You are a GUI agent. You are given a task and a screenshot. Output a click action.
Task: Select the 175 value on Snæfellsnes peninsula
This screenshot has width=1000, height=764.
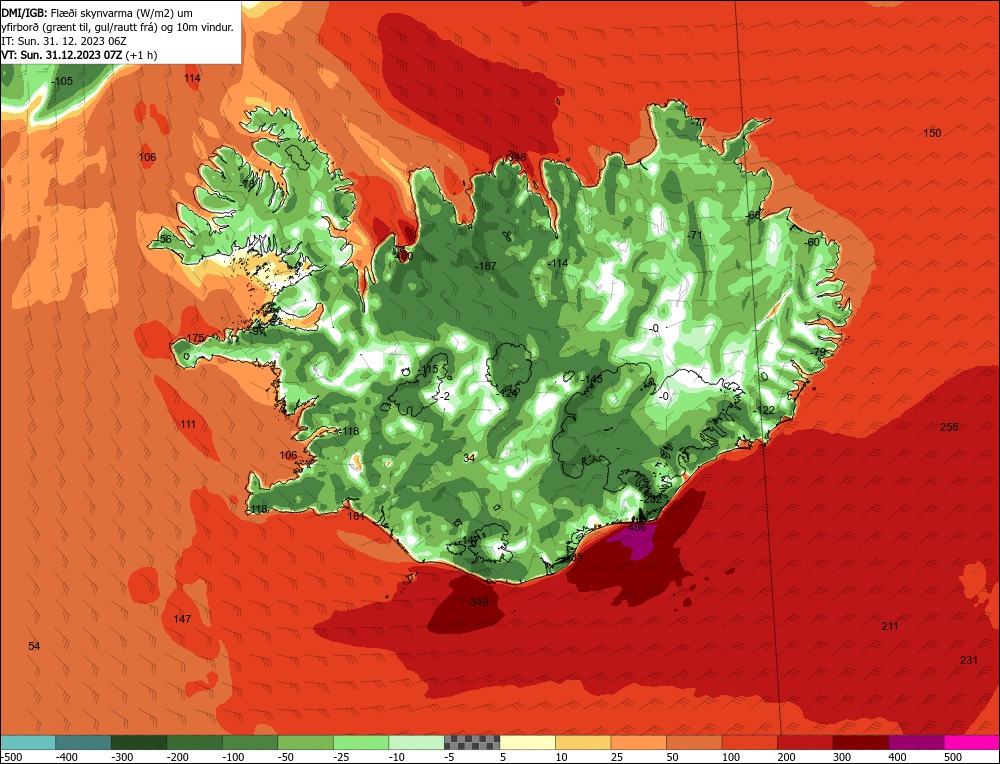point(195,338)
